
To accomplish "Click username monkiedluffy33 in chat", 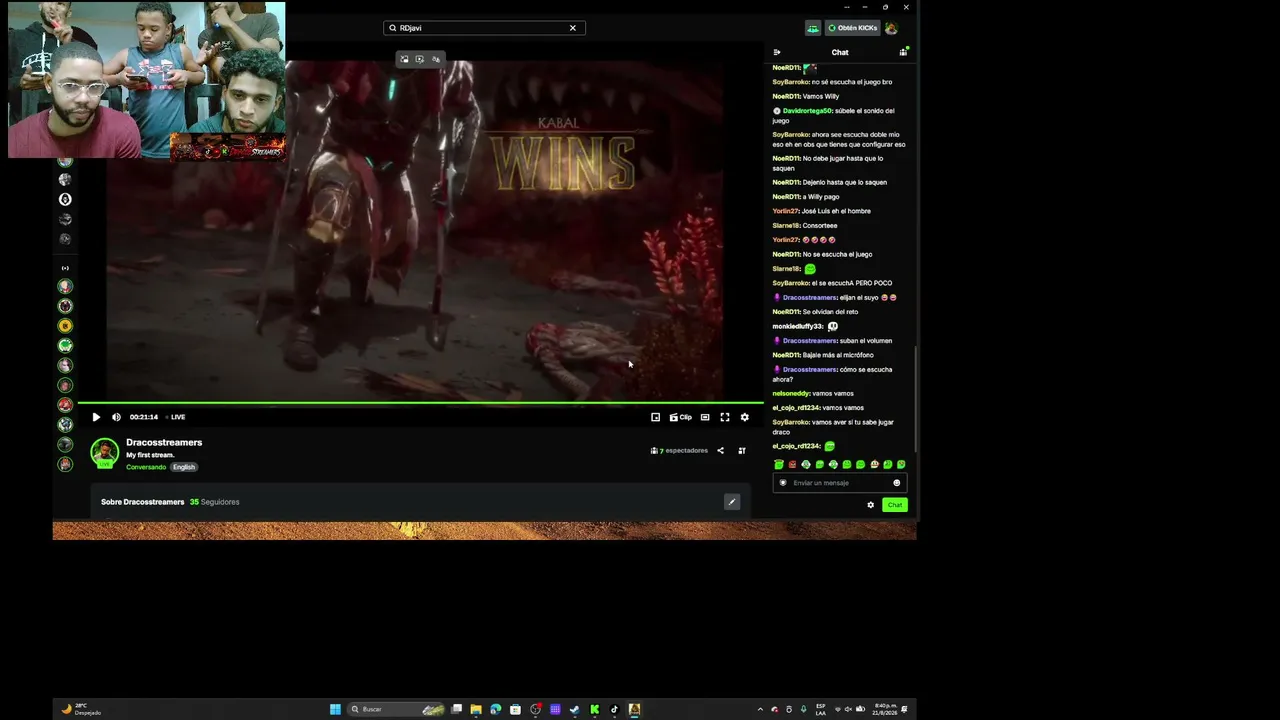I will [x=797, y=326].
